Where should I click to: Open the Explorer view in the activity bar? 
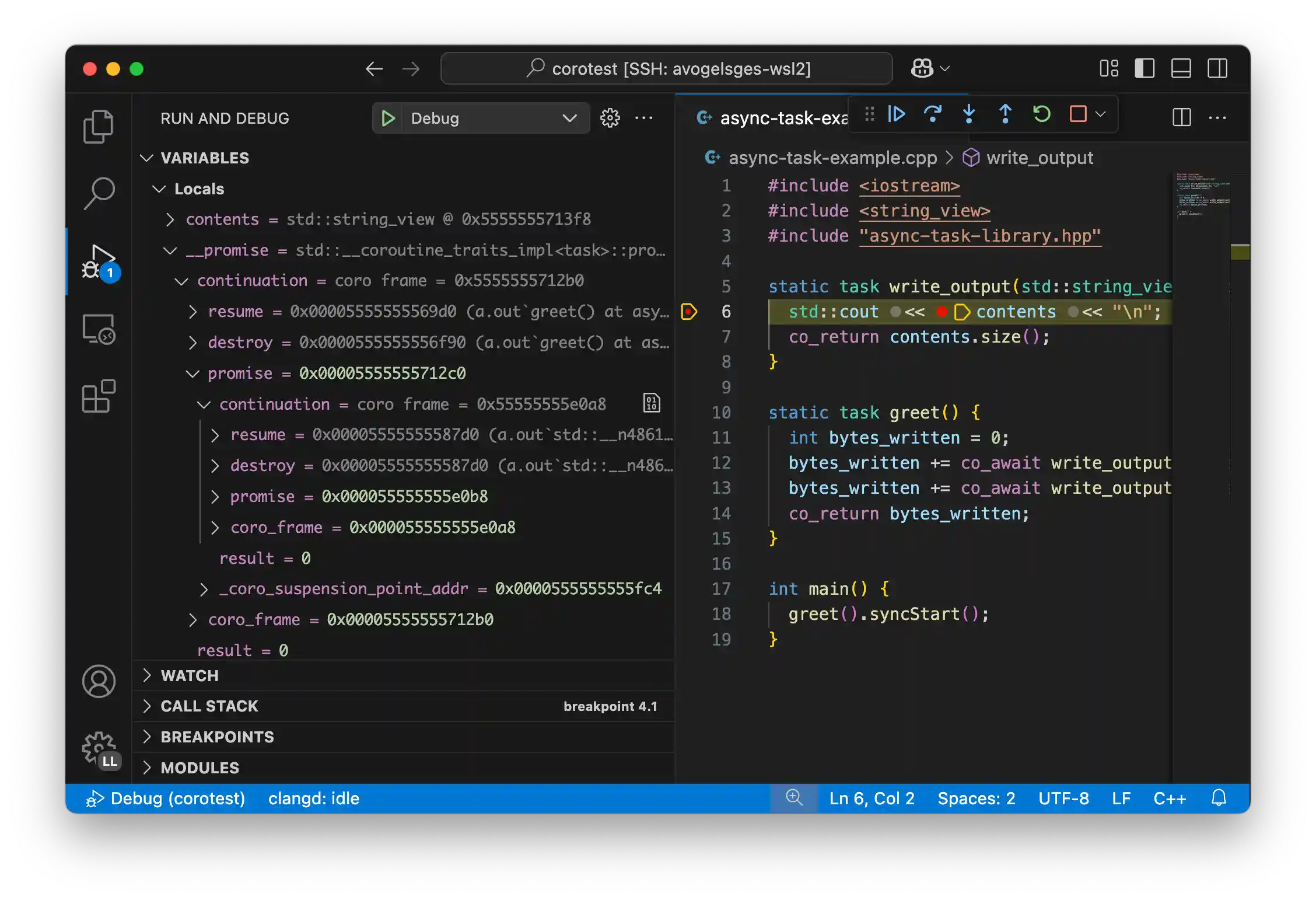click(x=99, y=127)
